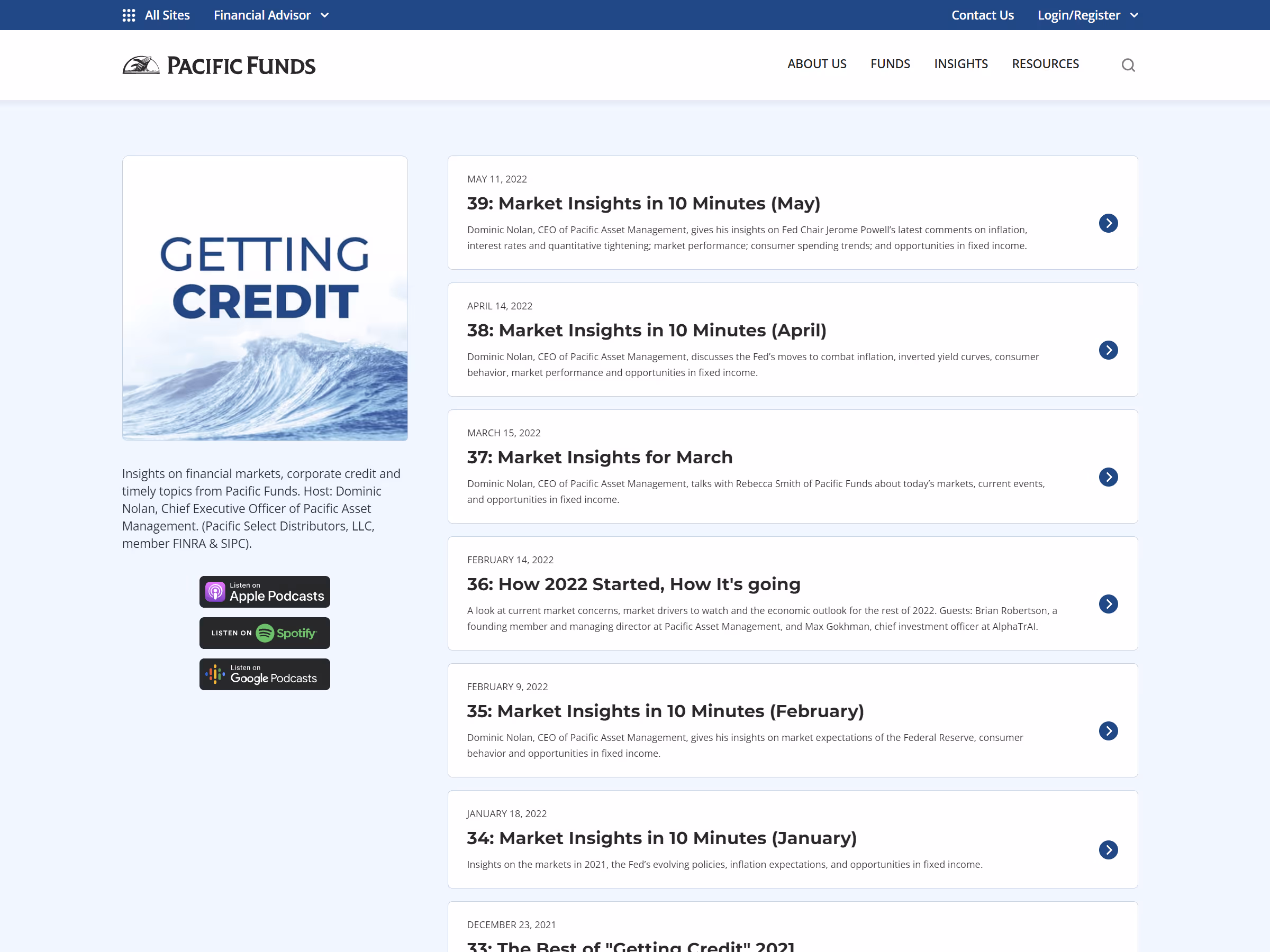Screen dimensions: 1270x952
Task: Click the Getting Credit podcast cover image
Action: click(x=265, y=298)
